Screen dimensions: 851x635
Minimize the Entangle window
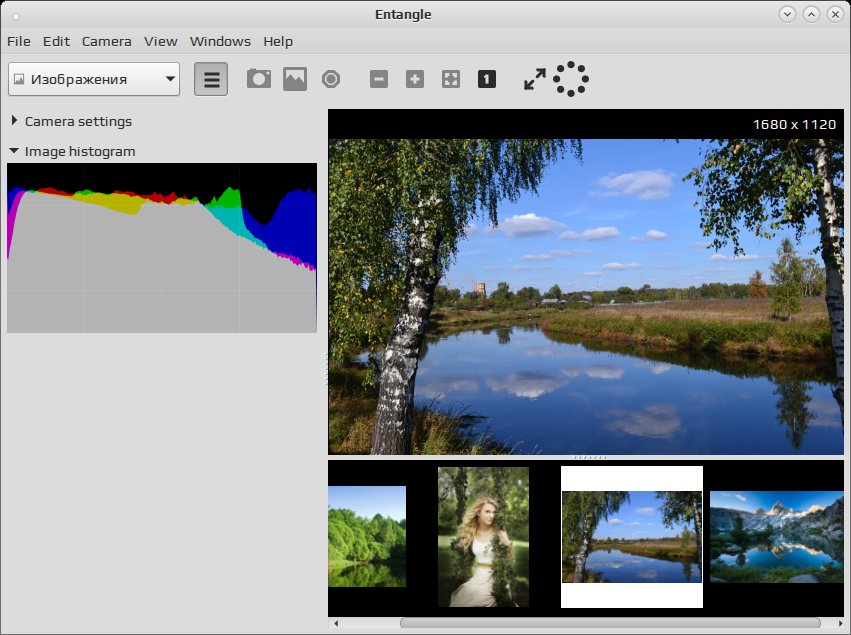click(787, 14)
